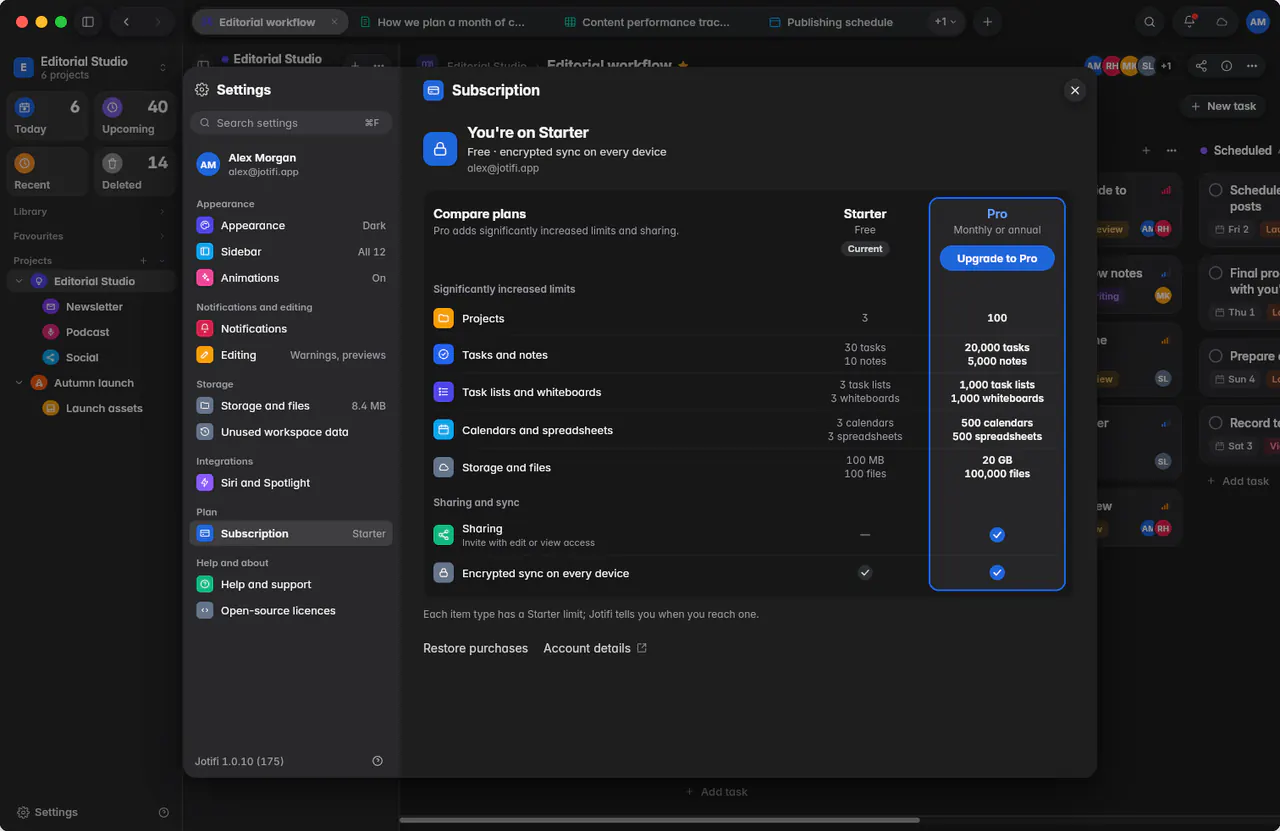Click the share icon in the Editorial workflow header

[1201, 66]
